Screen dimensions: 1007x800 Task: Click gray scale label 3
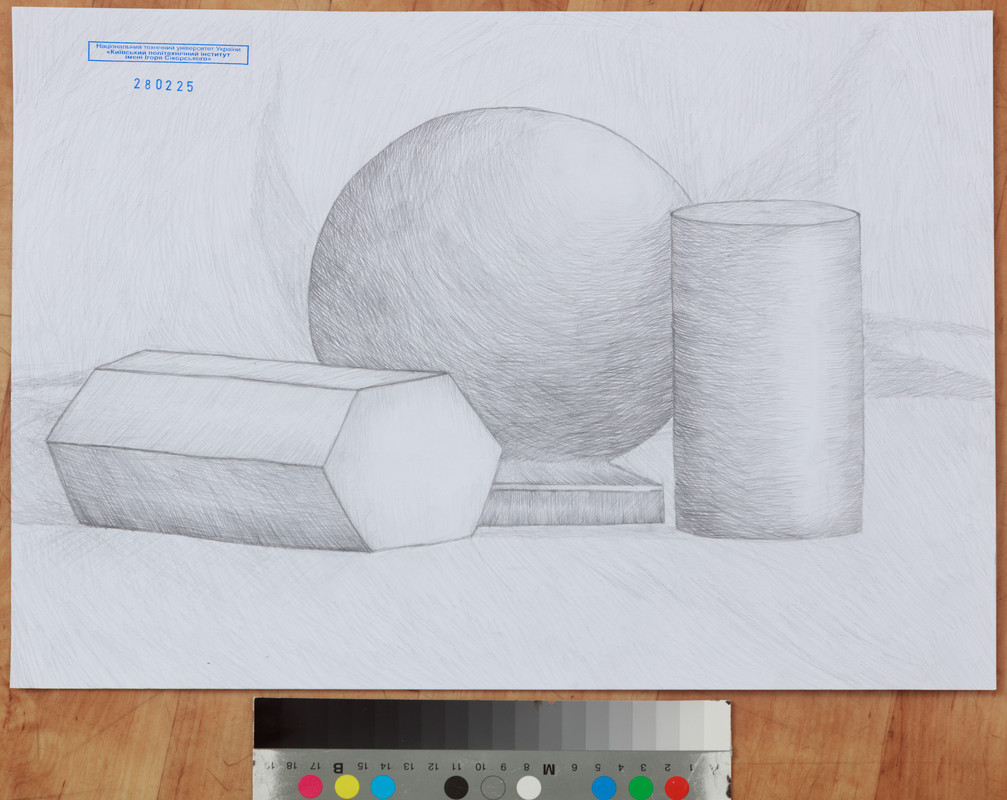(x=644, y=767)
